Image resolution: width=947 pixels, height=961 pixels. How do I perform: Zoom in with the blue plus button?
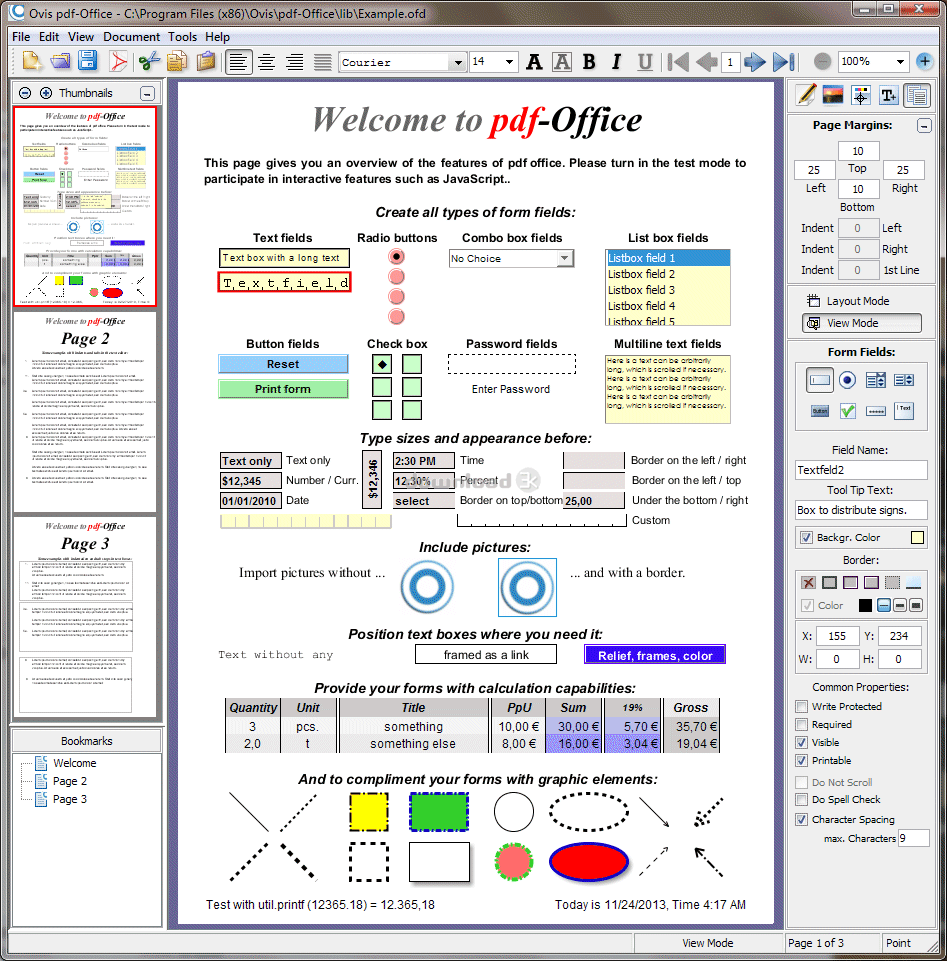tap(924, 61)
